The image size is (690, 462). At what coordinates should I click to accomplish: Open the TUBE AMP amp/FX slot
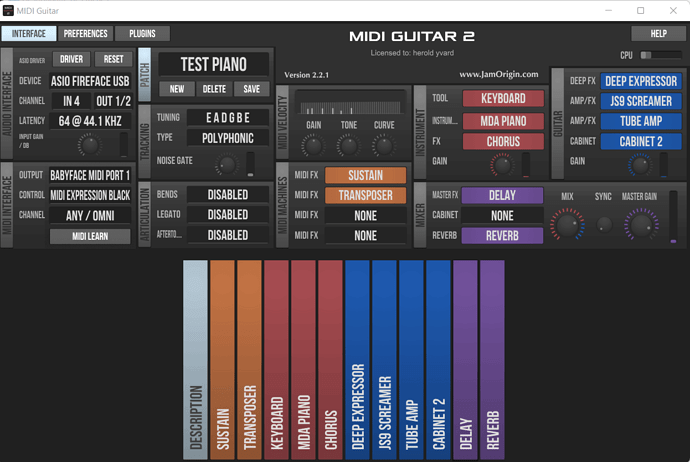pyautogui.click(x=641, y=121)
